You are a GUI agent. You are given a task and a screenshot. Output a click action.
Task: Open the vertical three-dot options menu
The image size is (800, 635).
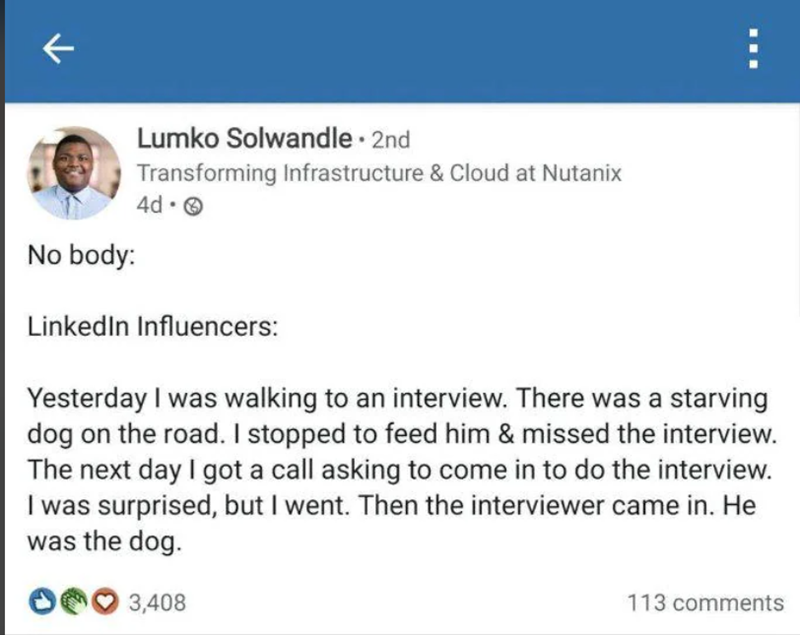[752, 46]
